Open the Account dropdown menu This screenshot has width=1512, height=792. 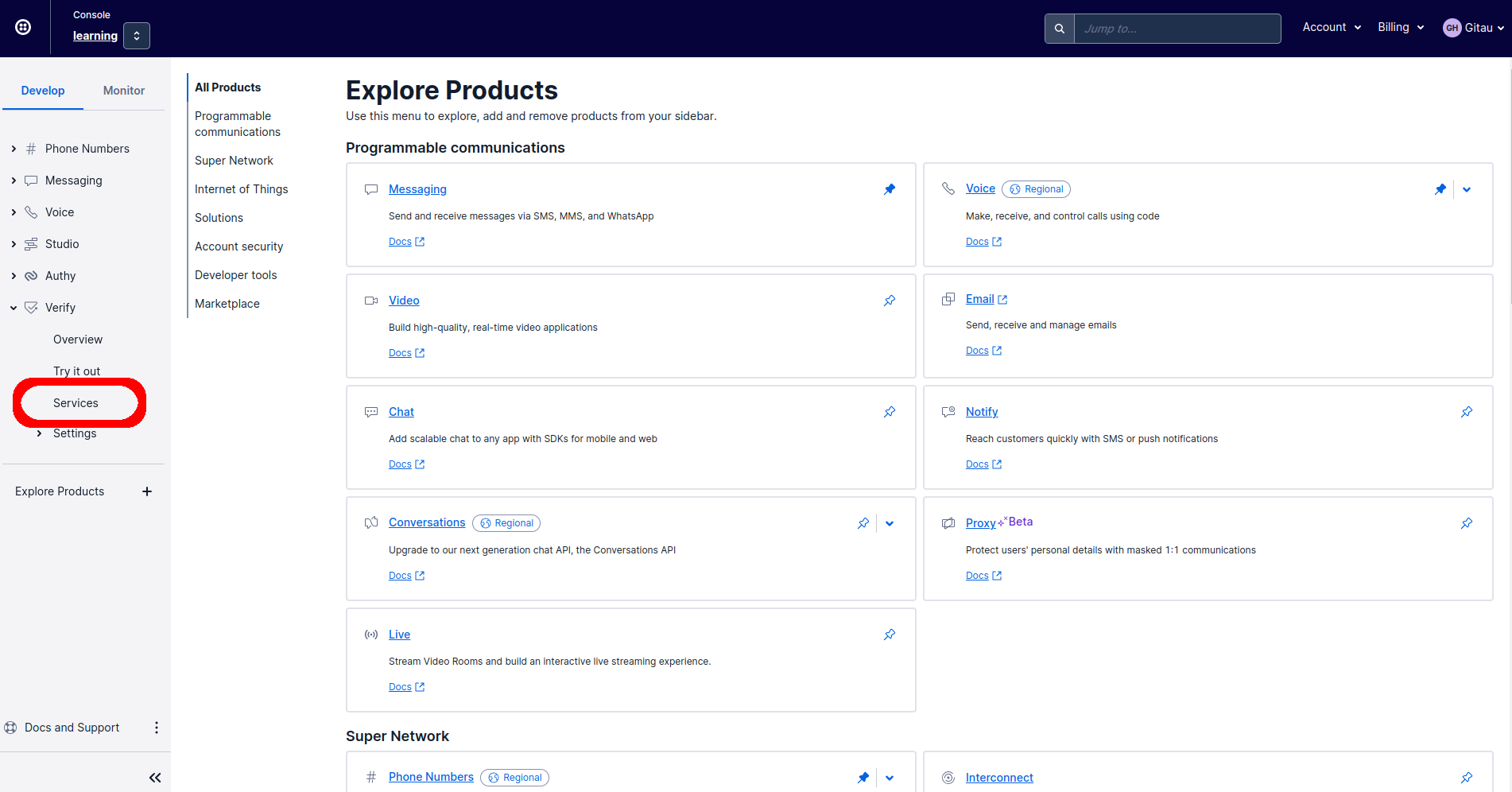(1332, 27)
